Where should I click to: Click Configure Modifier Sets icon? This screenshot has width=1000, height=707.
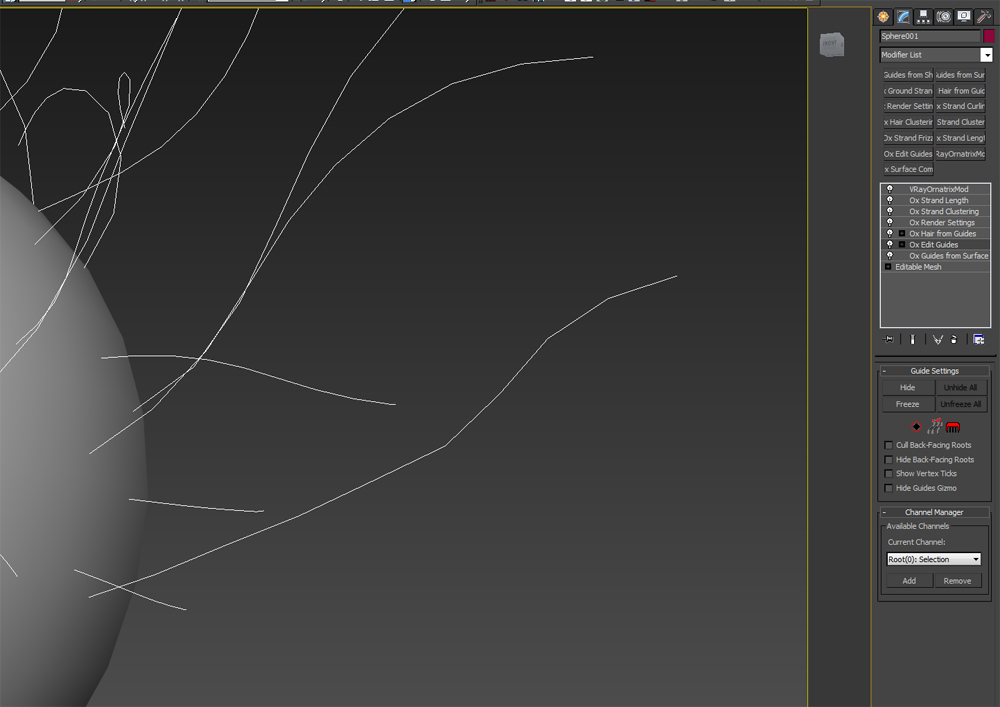[978, 339]
